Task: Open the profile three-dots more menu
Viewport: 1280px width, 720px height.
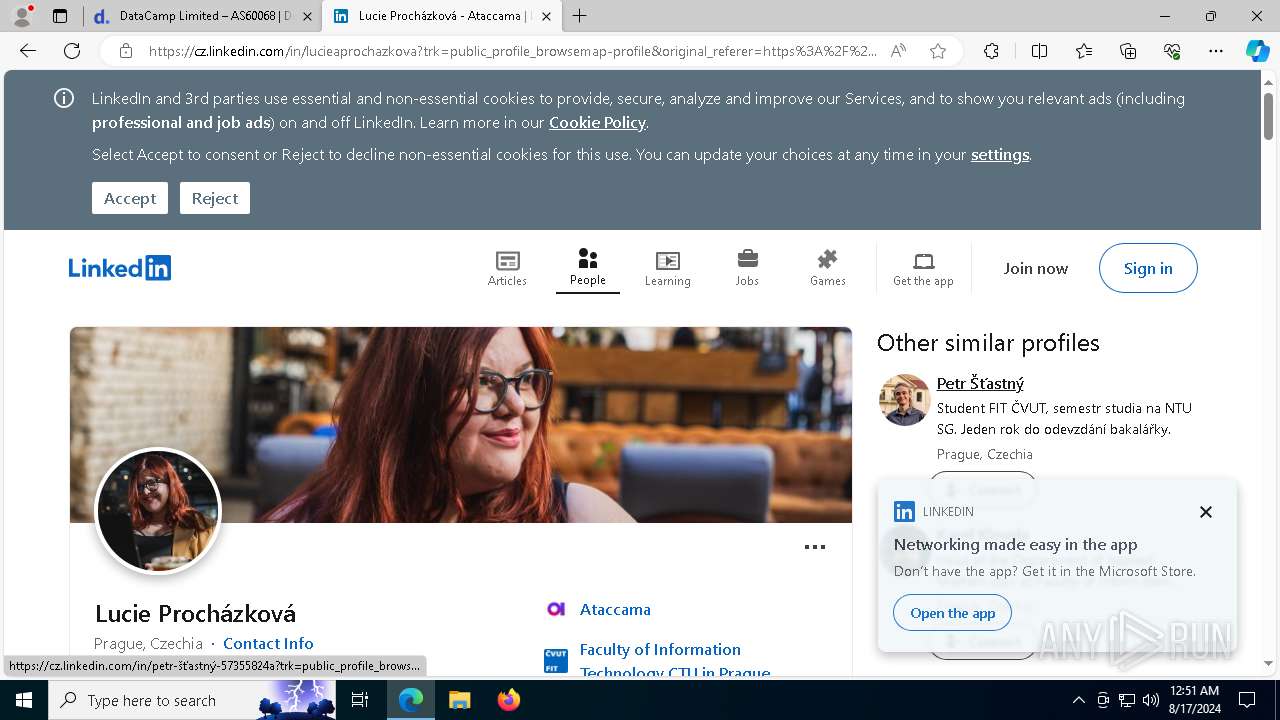Action: click(815, 547)
